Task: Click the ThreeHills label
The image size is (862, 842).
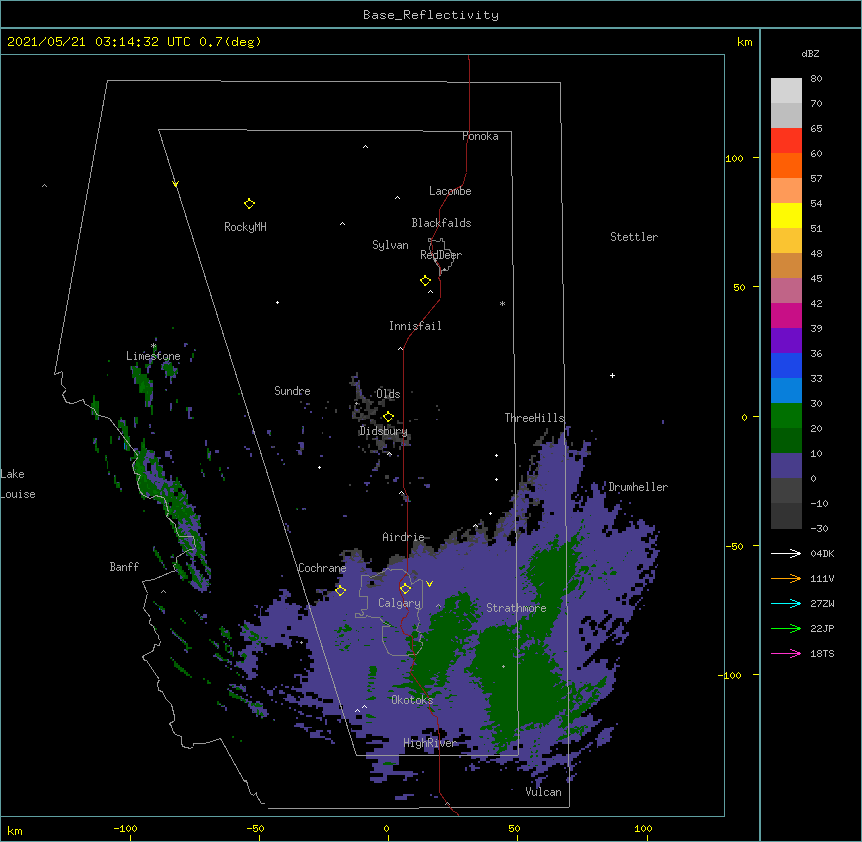Action: pyautogui.click(x=534, y=418)
